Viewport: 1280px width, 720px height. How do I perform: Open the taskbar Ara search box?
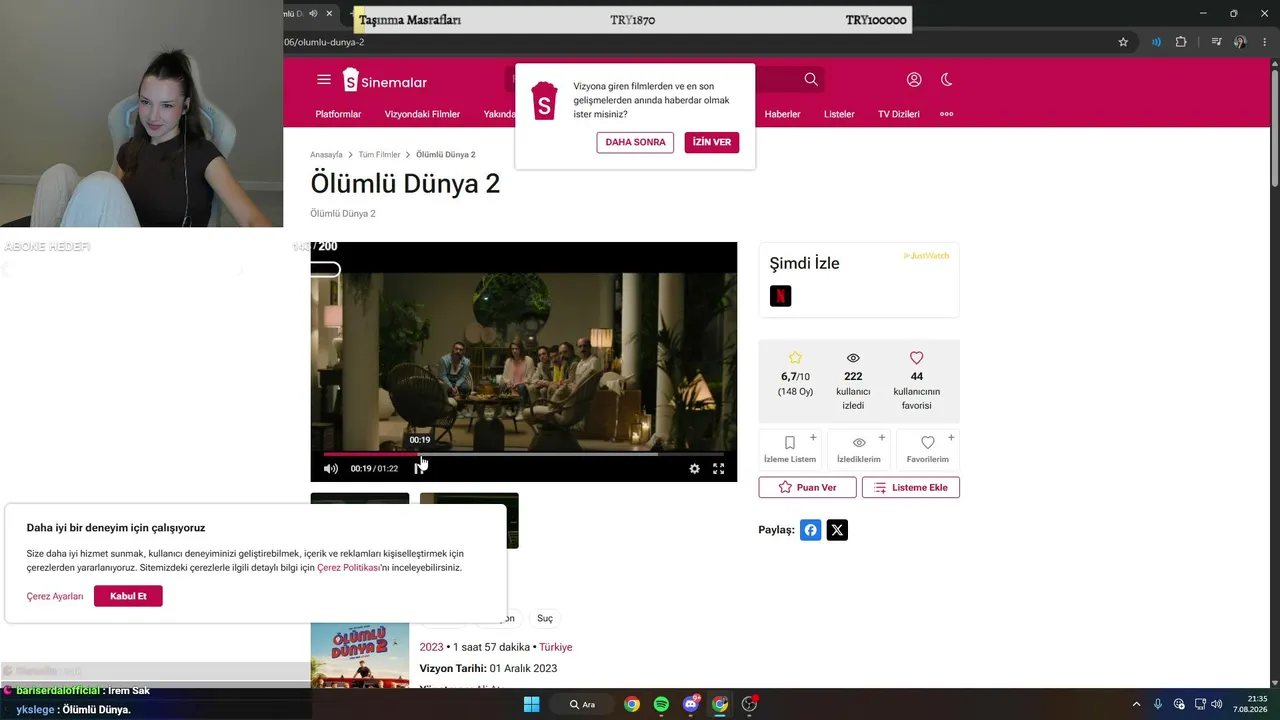pyautogui.click(x=583, y=704)
